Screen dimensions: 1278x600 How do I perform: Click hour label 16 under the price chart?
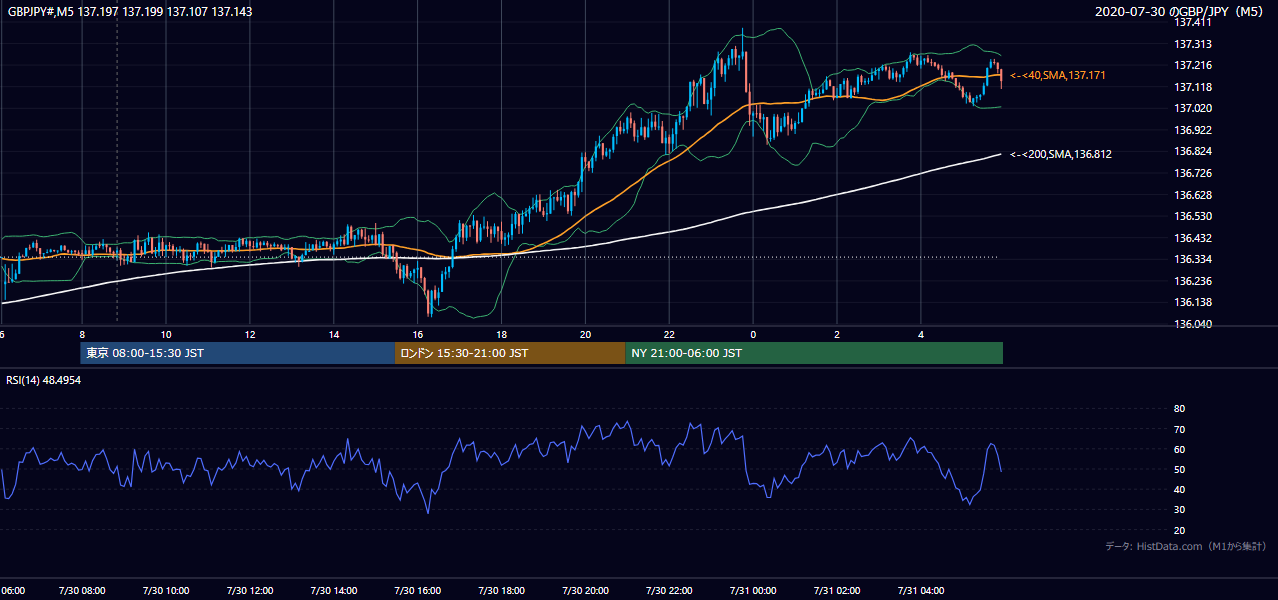[x=418, y=335]
